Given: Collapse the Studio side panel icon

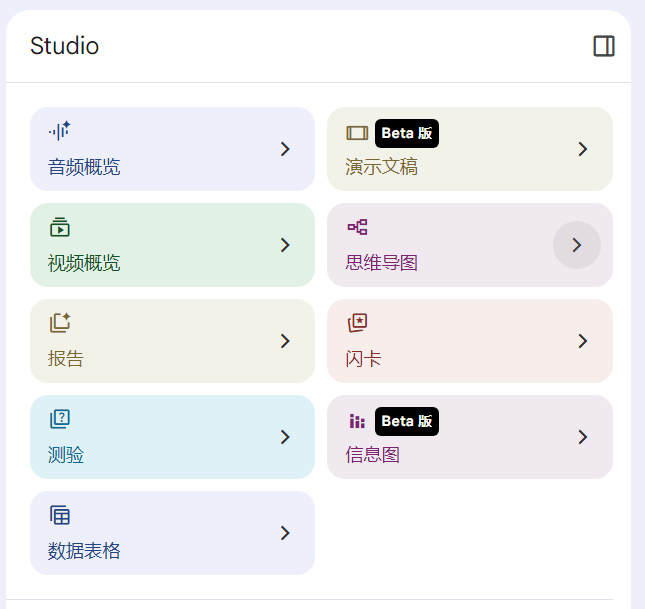Looking at the screenshot, I should [603, 46].
